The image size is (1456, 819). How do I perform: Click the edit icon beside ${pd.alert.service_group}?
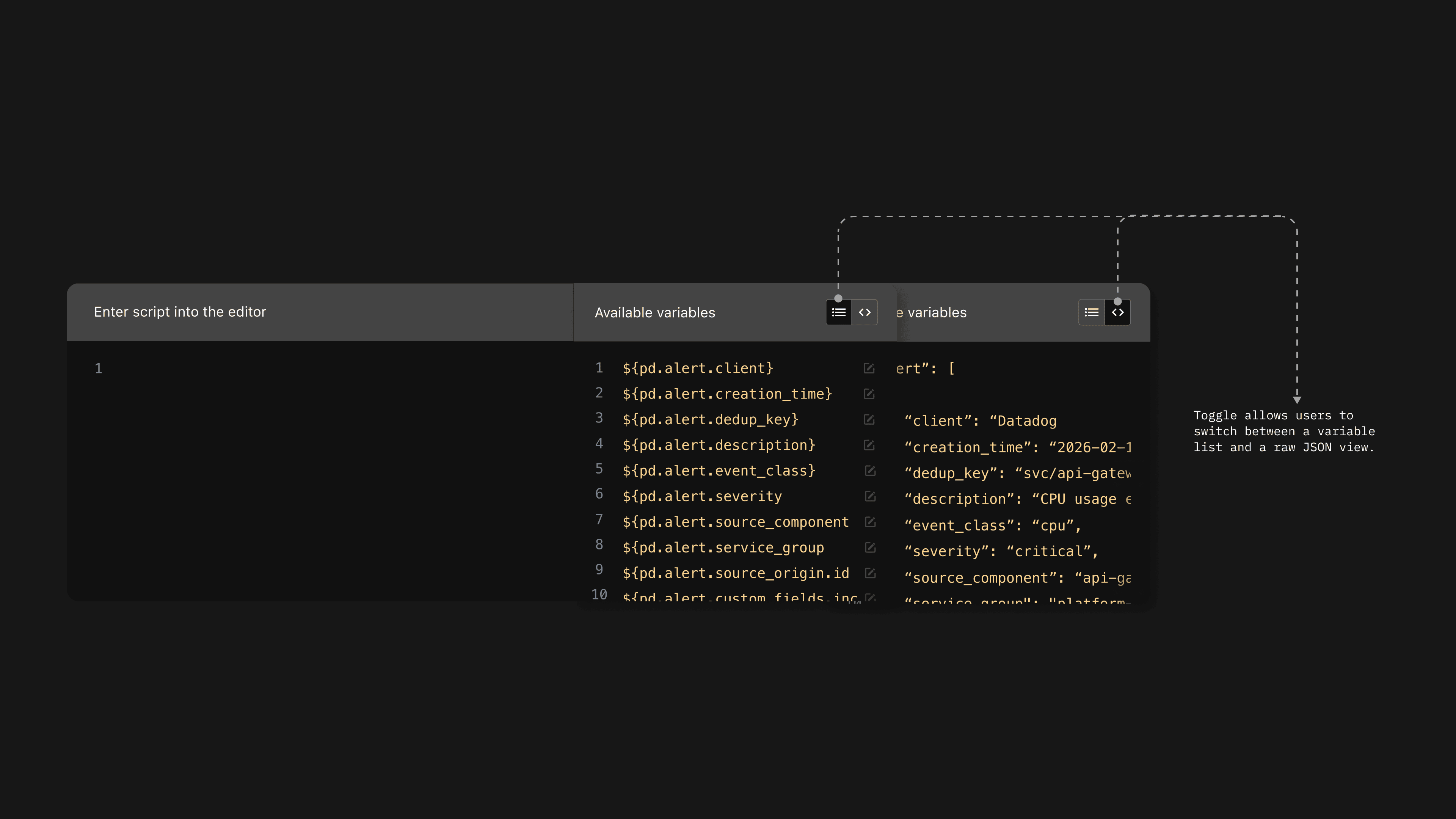(869, 547)
